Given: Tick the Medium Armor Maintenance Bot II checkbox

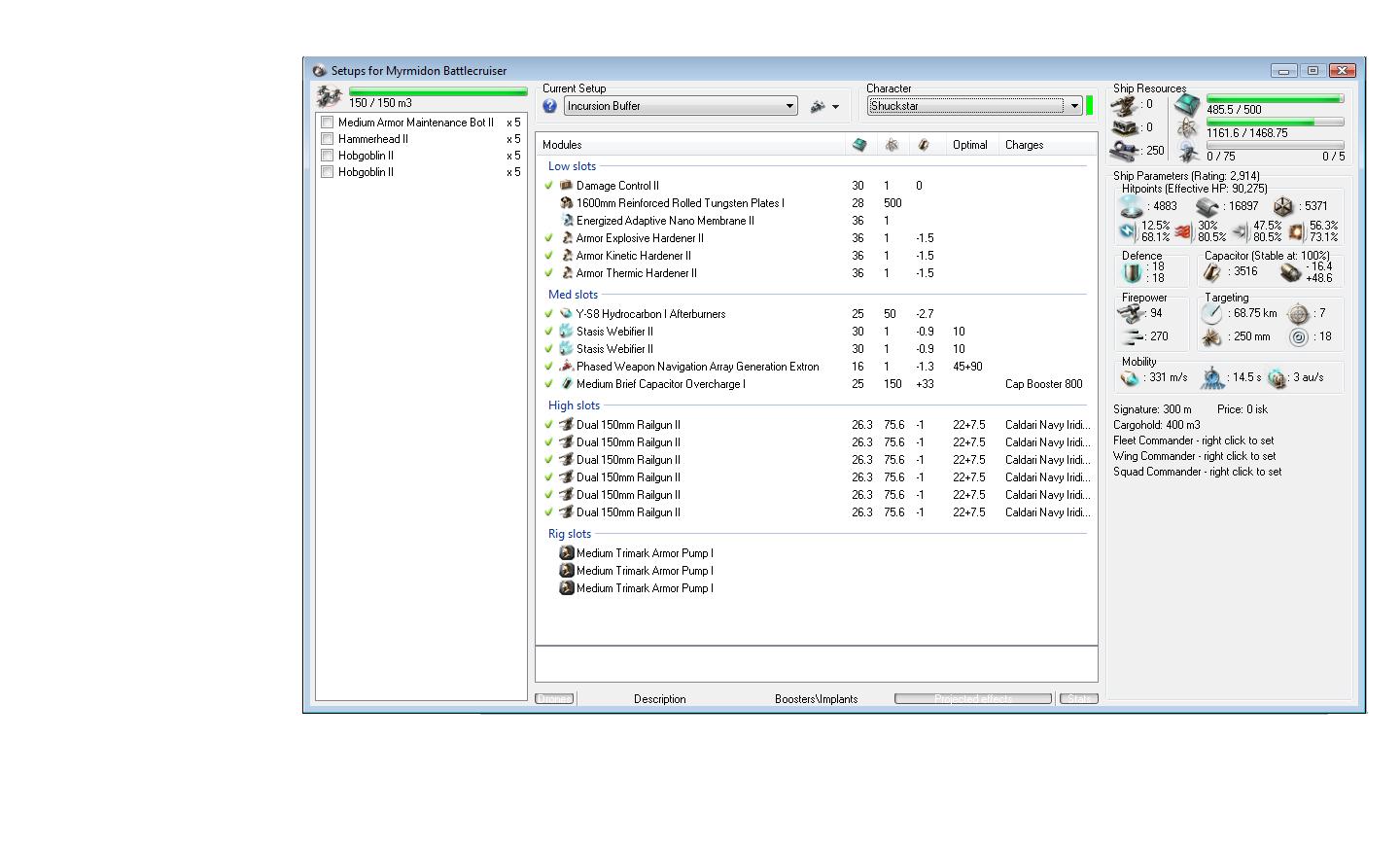Looking at the screenshot, I should click(328, 123).
